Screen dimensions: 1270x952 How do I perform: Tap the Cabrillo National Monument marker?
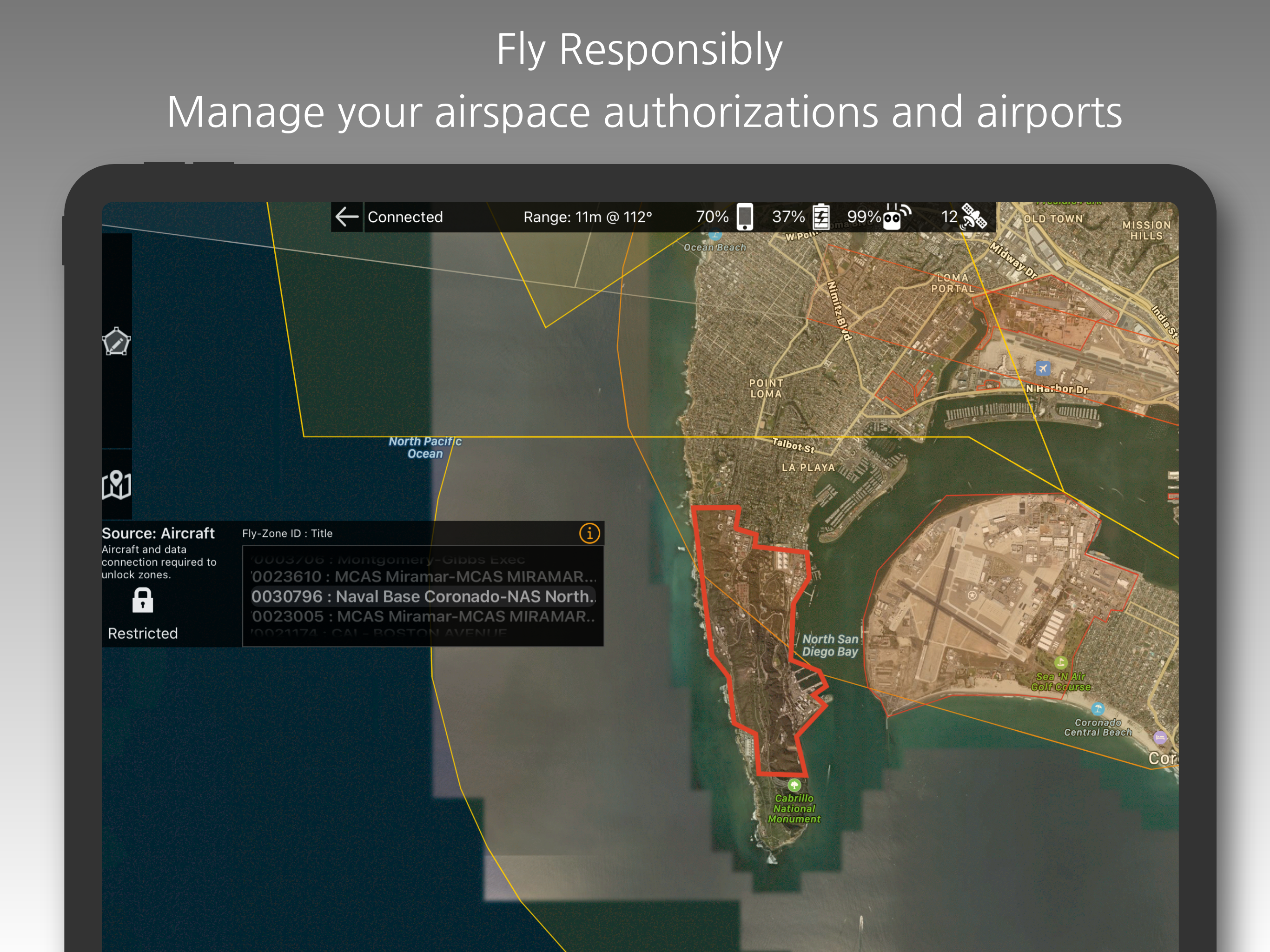[x=794, y=785]
